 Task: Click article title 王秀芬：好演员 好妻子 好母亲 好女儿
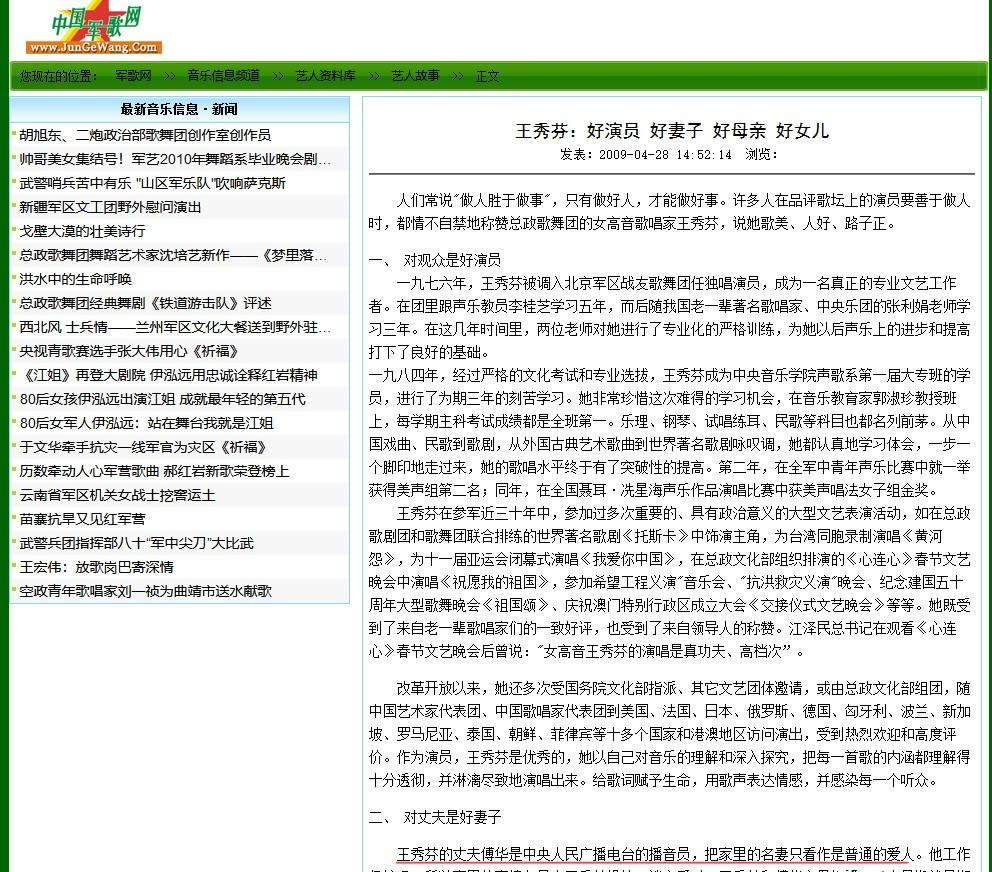[672, 131]
